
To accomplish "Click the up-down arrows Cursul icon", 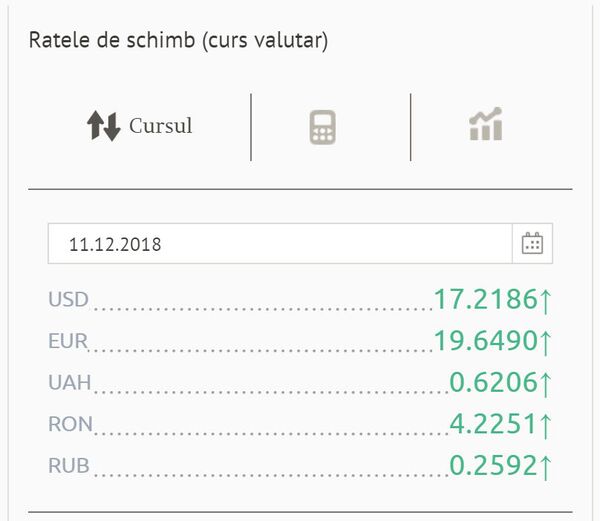I will pyautogui.click(x=104, y=126).
